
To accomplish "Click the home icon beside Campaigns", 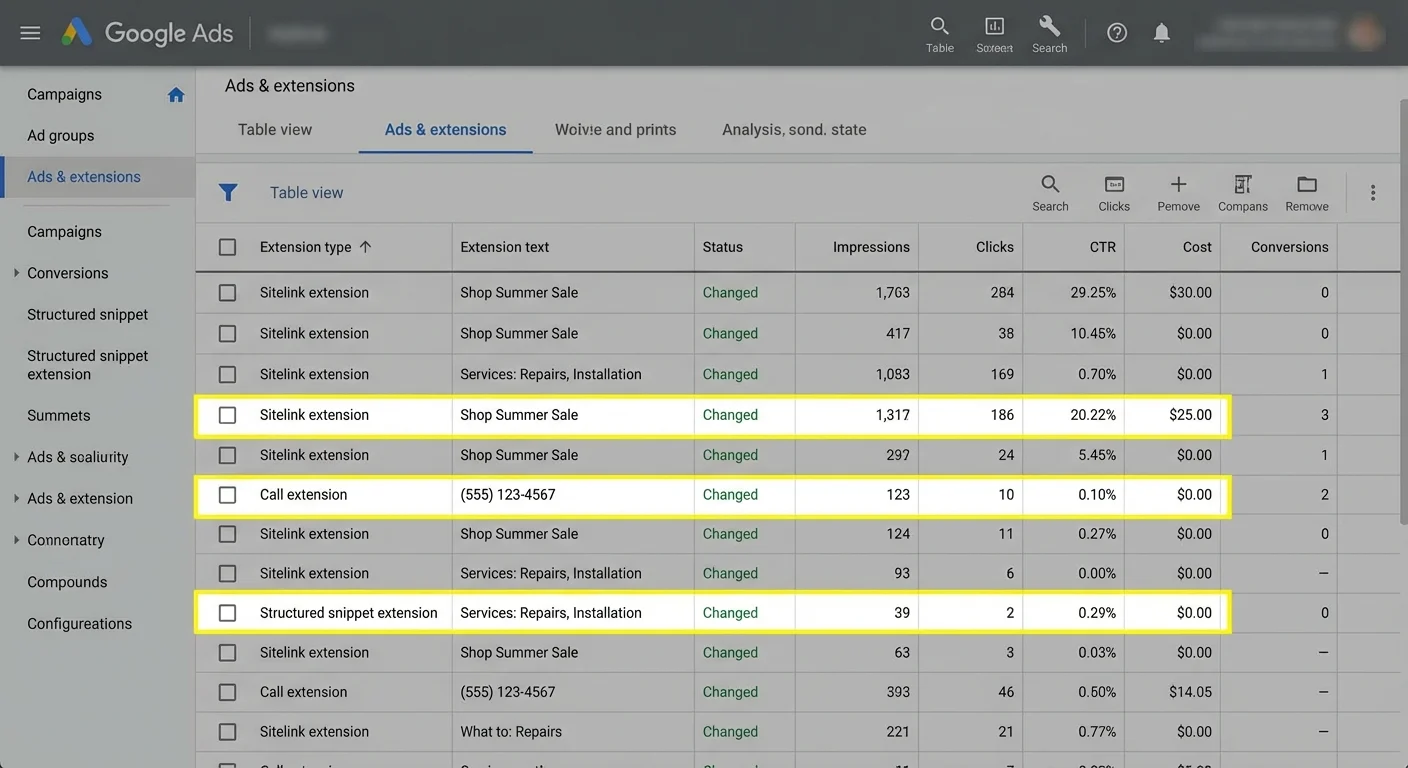I will click(176, 95).
